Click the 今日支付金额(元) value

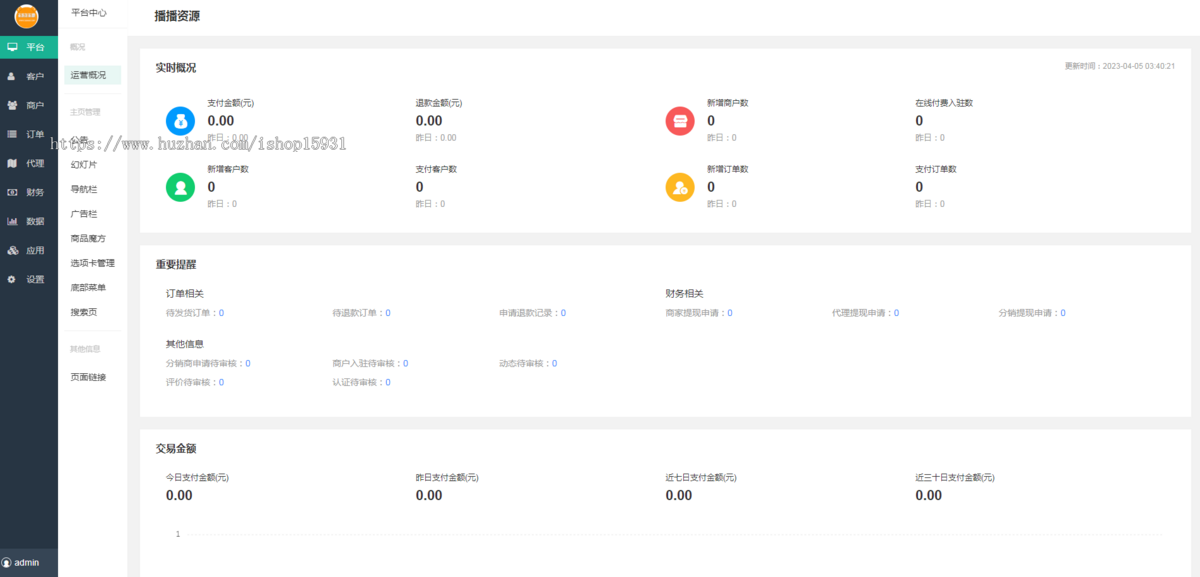(x=179, y=495)
